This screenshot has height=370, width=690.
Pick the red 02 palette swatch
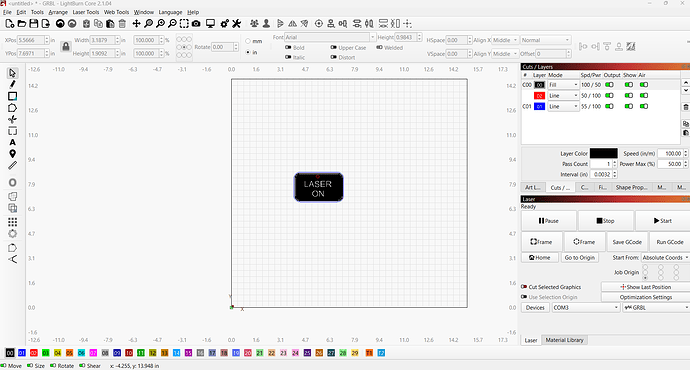[33, 353]
